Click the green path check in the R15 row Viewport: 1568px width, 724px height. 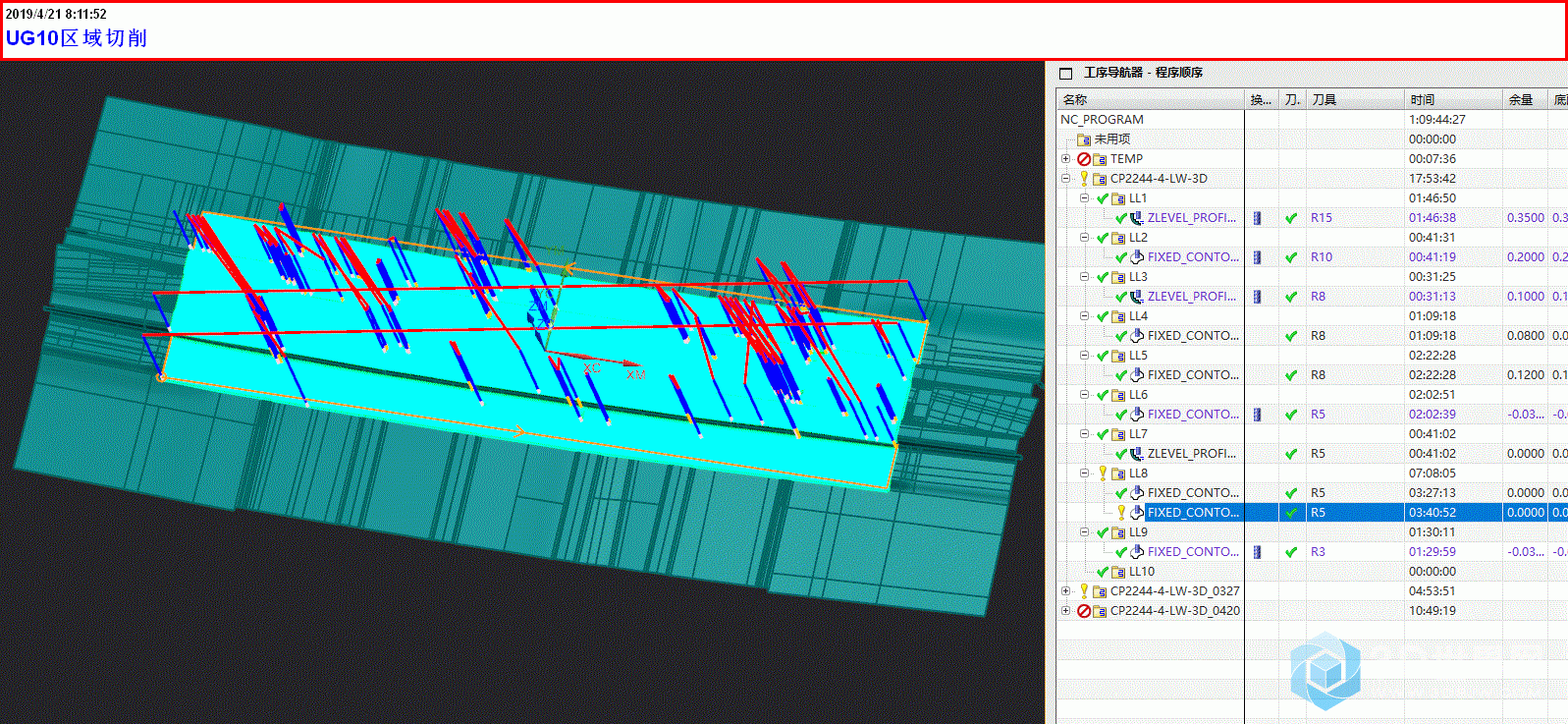point(1291,218)
